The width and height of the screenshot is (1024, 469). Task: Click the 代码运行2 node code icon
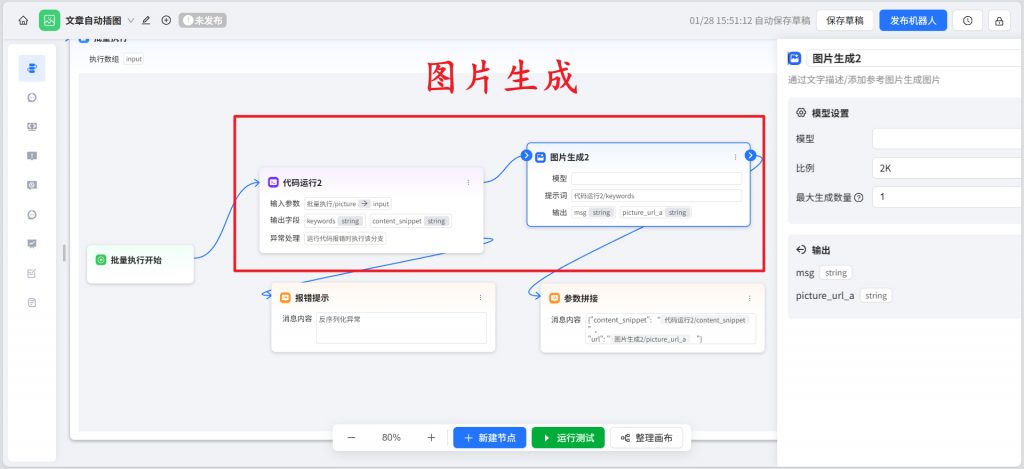pyautogui.click(x=274, y=182)
